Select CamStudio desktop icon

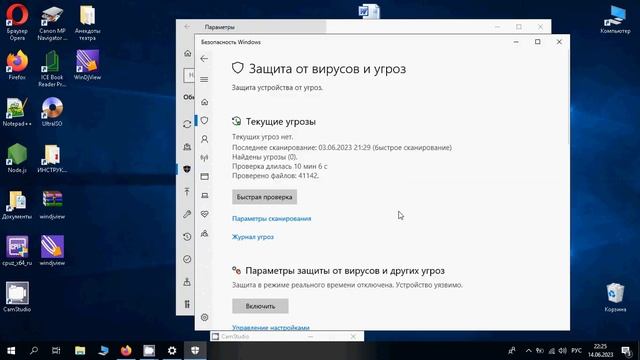tap(17, 297)
